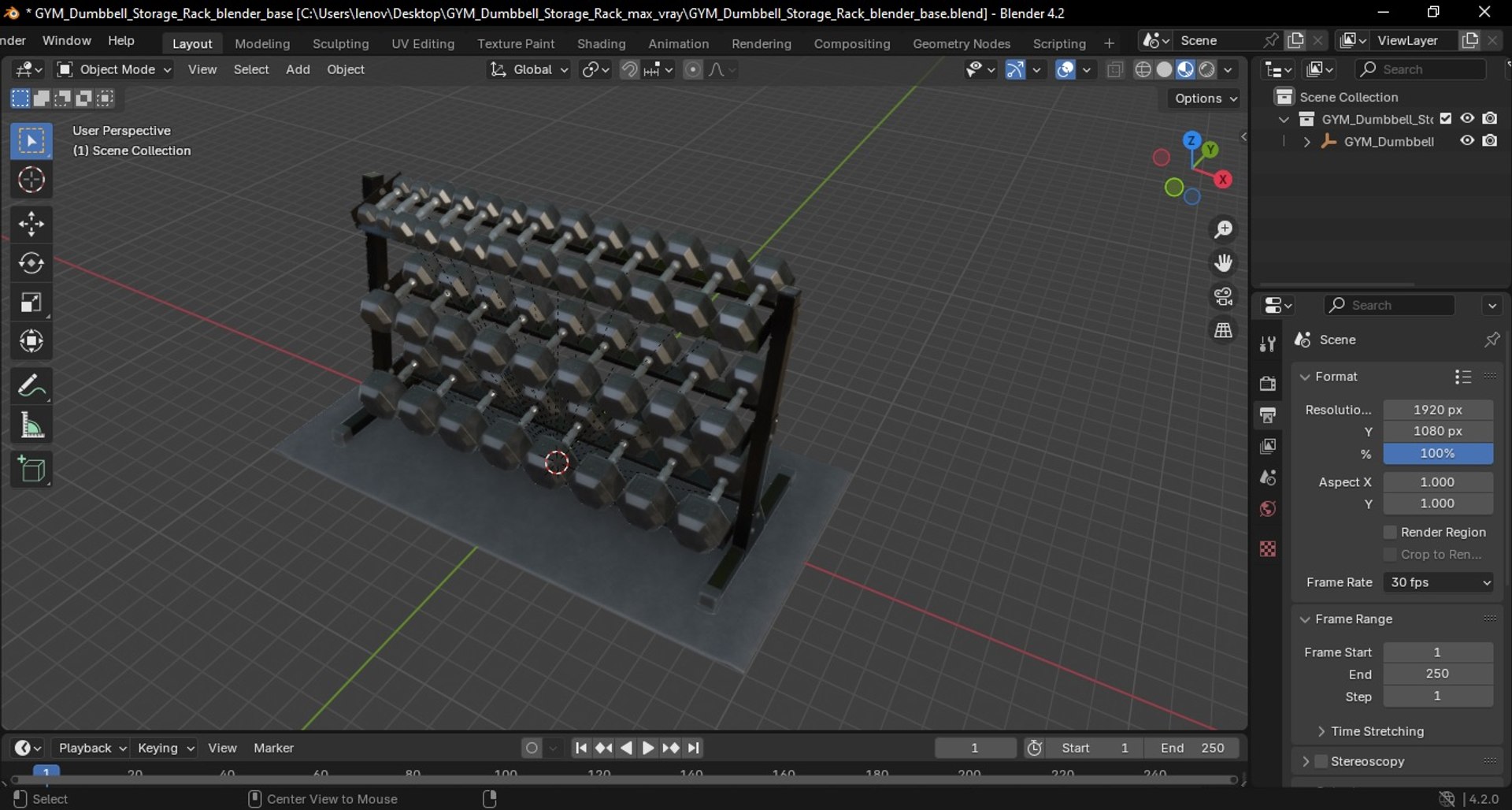This screenshot has height=810, width=1512.
Task: Expand Time Stretching panel
Action: click(1321, 731)
